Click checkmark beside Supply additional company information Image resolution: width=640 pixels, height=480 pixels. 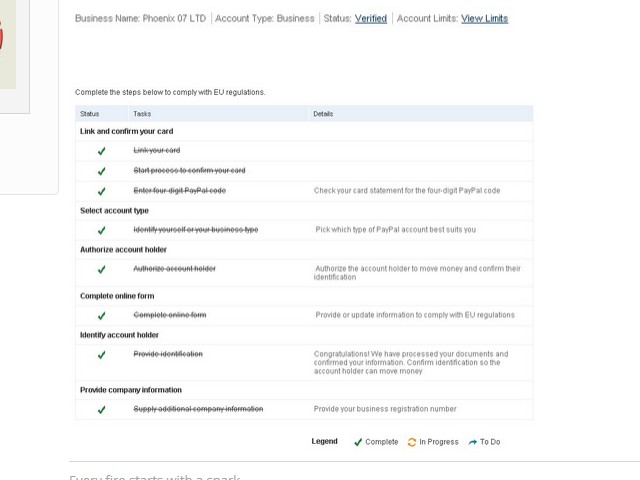pos(102,410)
